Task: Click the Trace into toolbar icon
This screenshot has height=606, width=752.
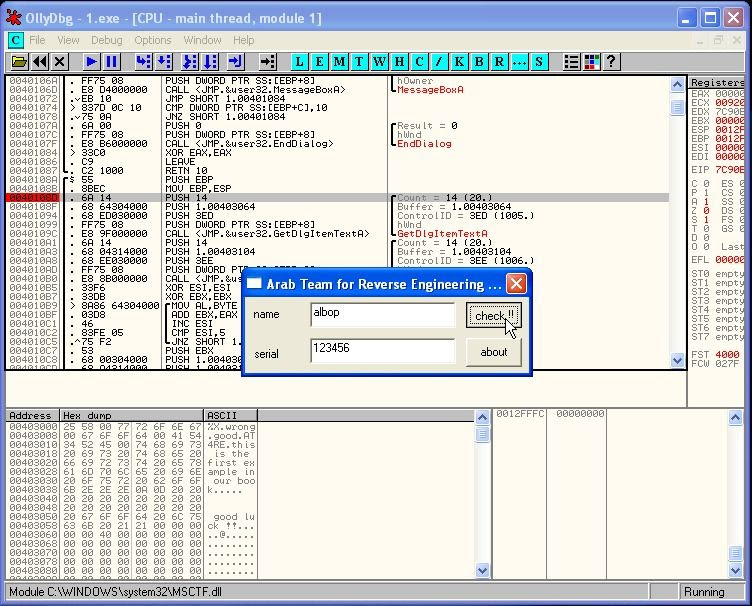Action: point(190,61)
